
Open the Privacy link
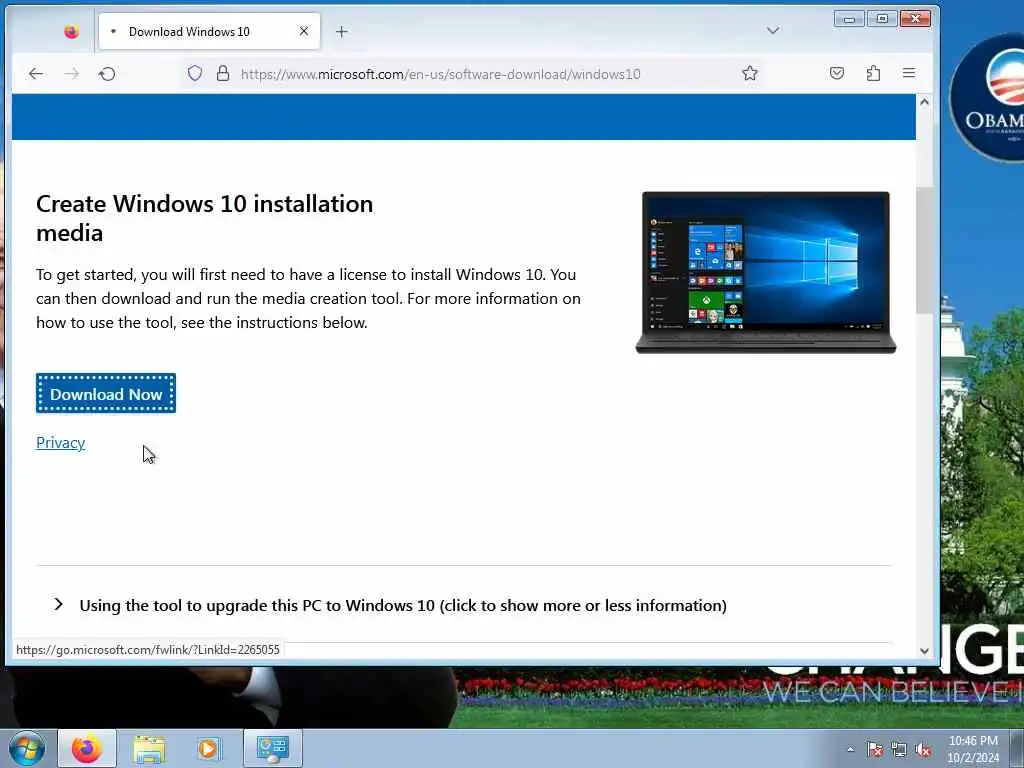point(61,443)
